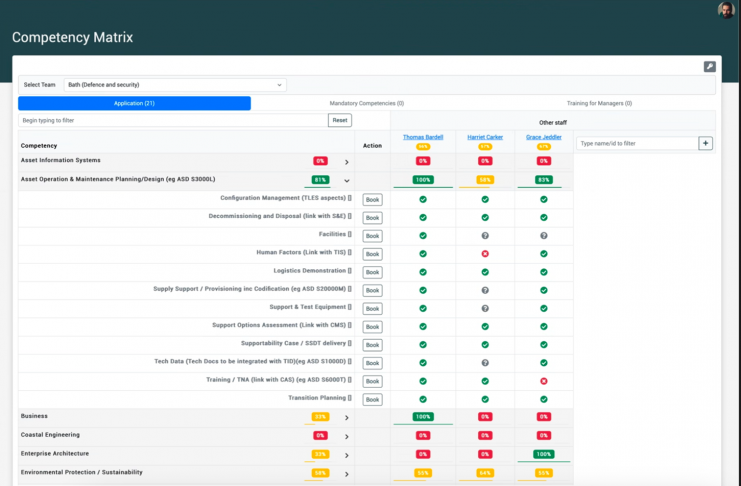741x486 pixels.
Task: Open the Select Team dropdown
Action: [x=175, y=85]
